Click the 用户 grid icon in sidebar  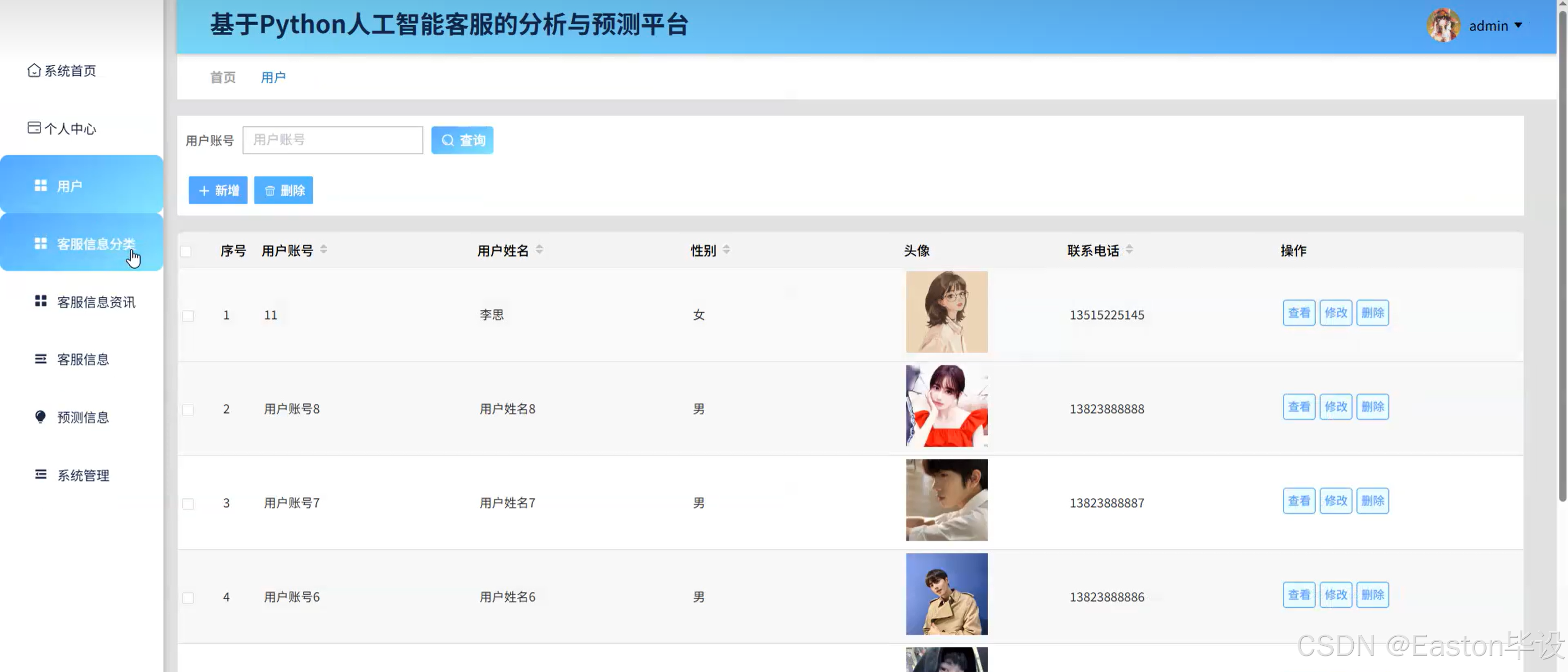tap(41, 185)
